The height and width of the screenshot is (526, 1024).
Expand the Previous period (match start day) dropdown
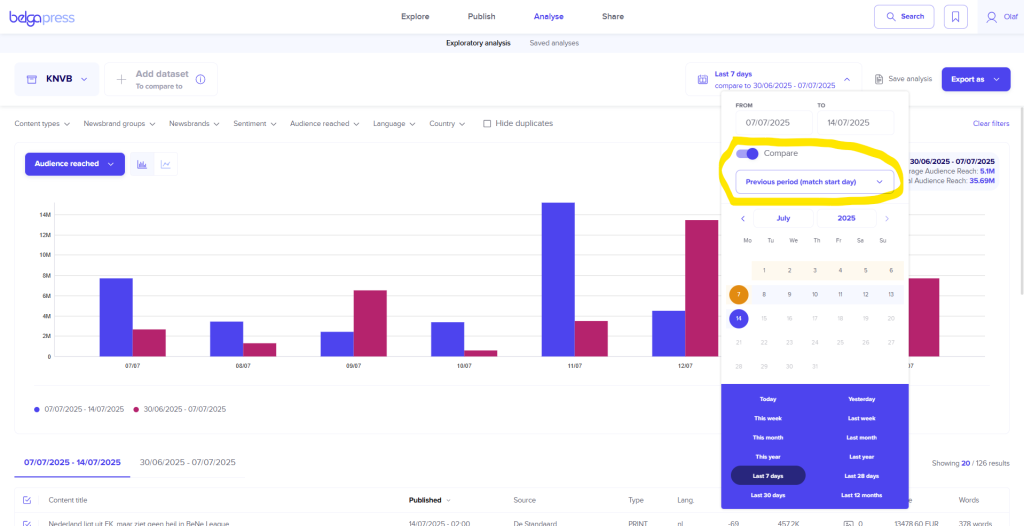(x=814, y=182)
